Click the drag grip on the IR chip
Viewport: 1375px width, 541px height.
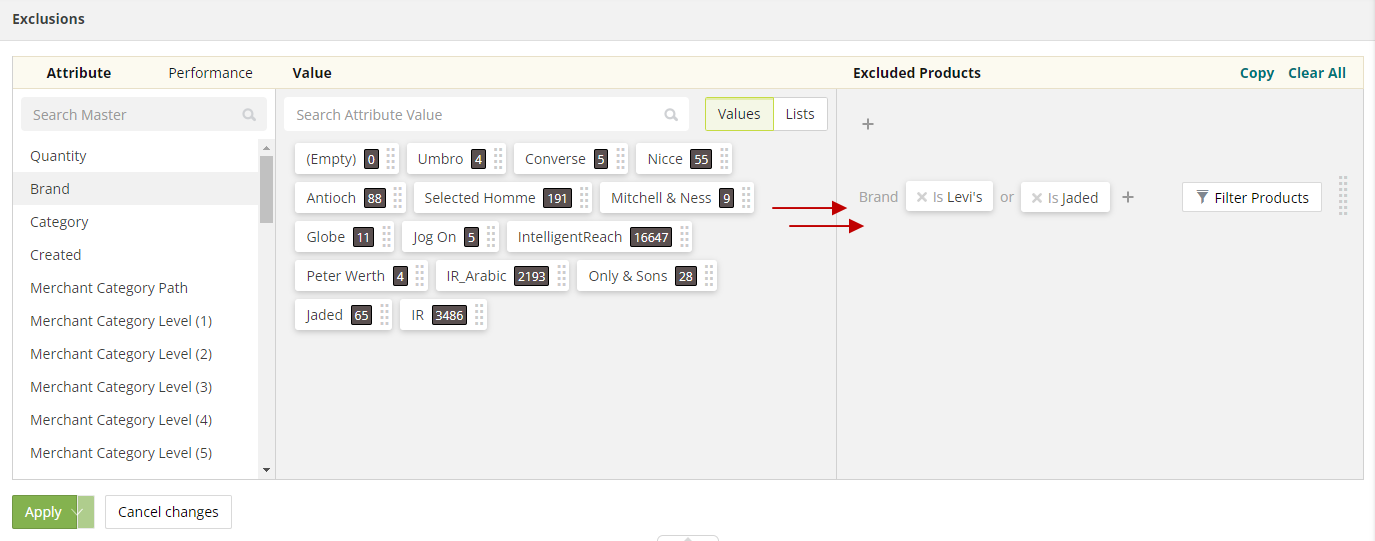(479, 315)
